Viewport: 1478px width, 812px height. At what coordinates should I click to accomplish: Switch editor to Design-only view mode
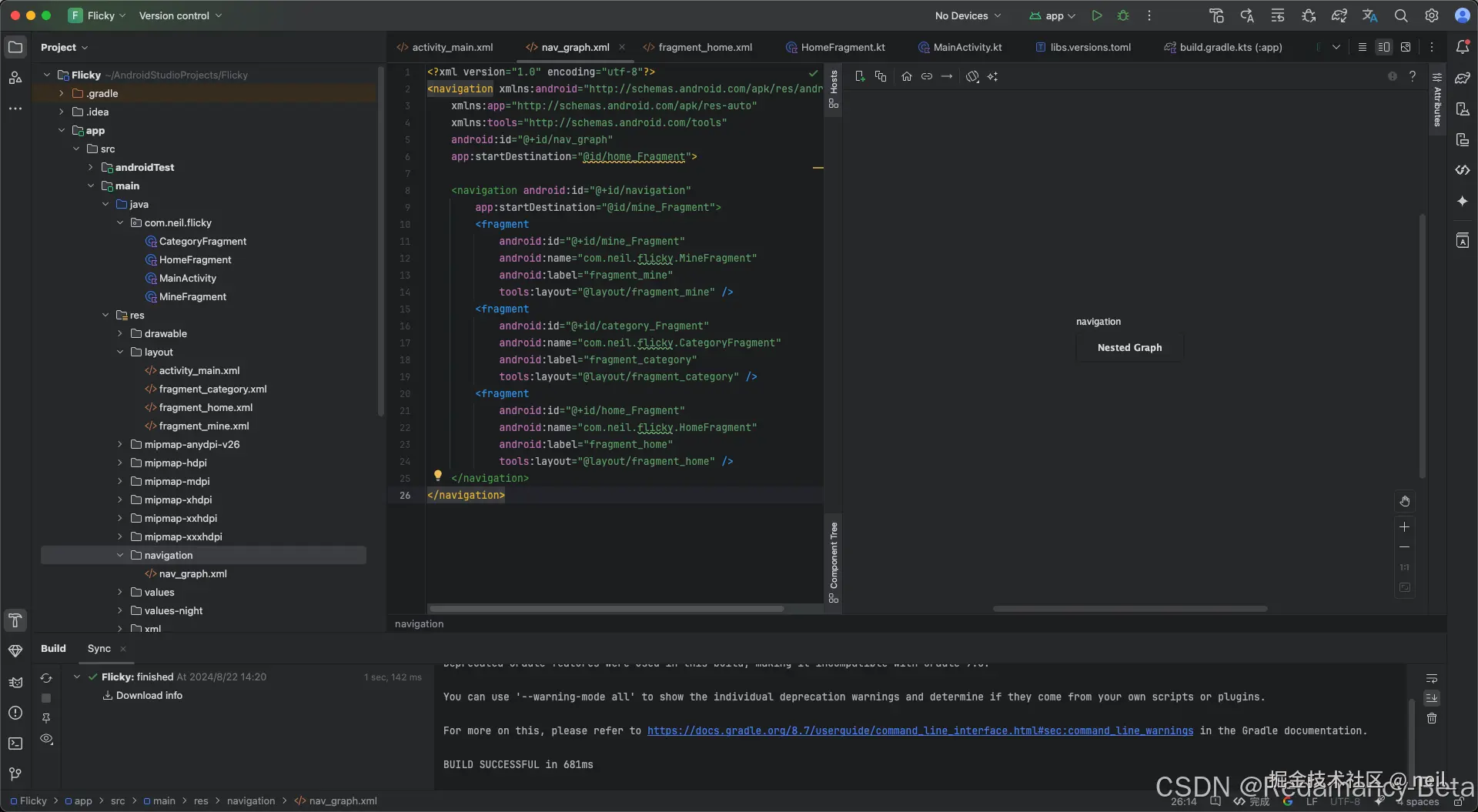click(1406, 47)
